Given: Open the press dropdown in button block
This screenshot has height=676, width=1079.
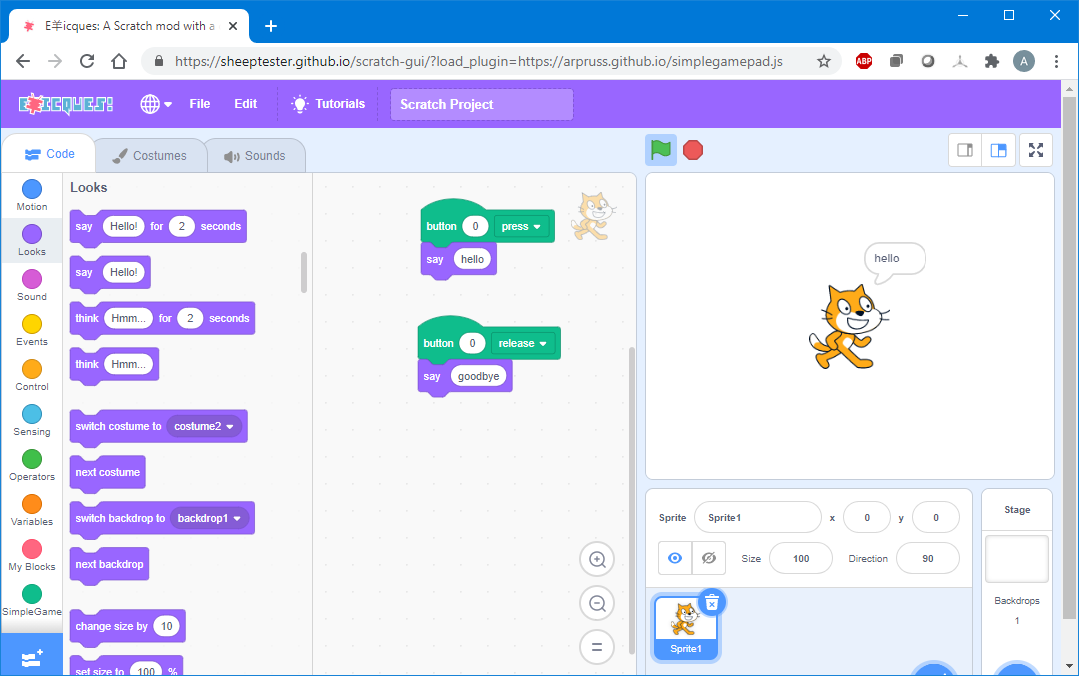Looking at the screenshot, I should [521, 226].
